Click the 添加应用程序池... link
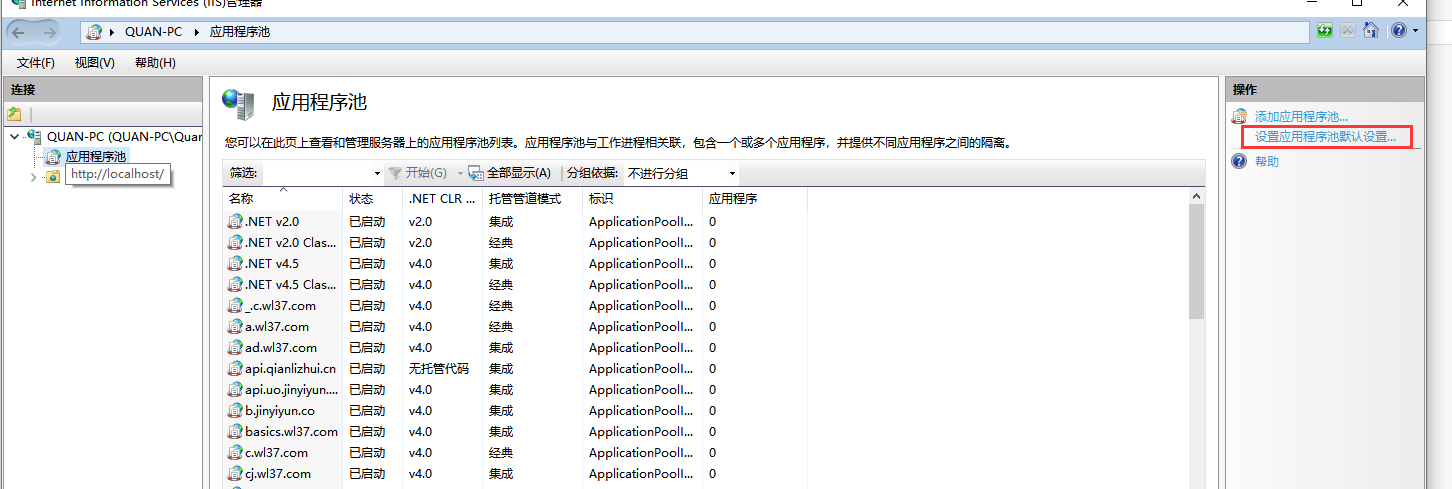 click(x=1301, y=117)
